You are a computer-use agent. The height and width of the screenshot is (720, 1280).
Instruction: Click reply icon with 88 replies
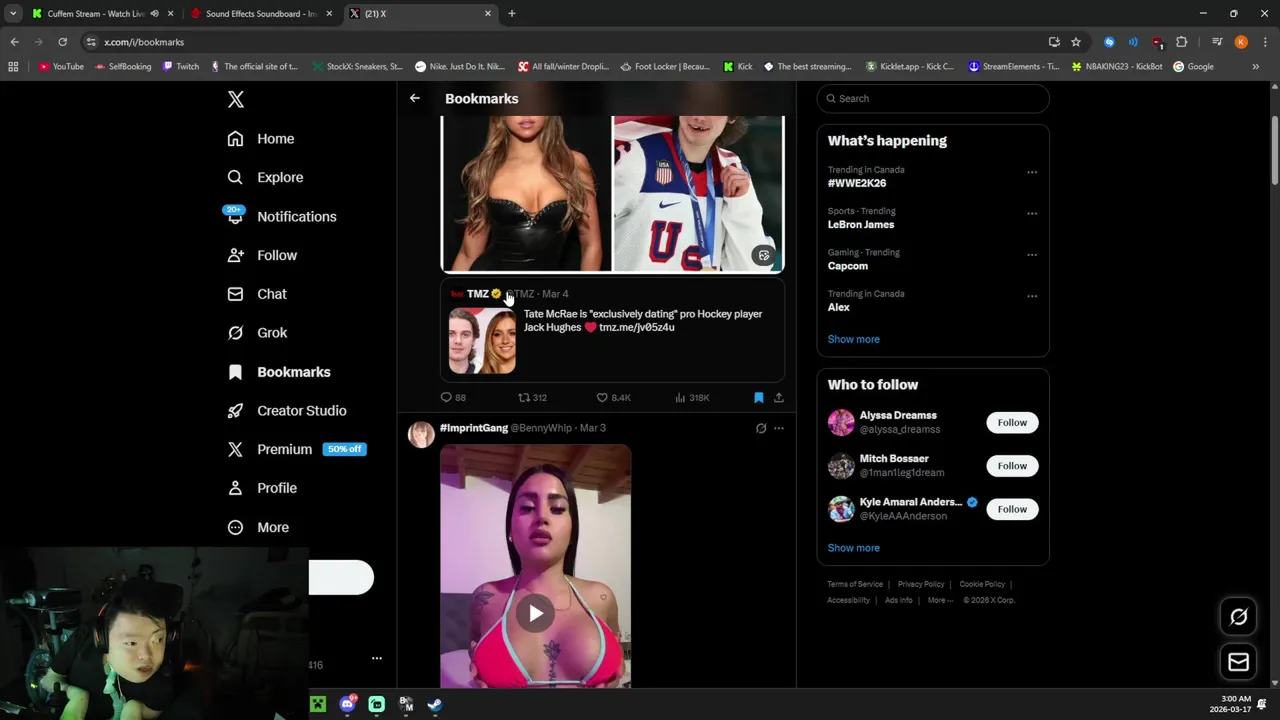point(447,397)
